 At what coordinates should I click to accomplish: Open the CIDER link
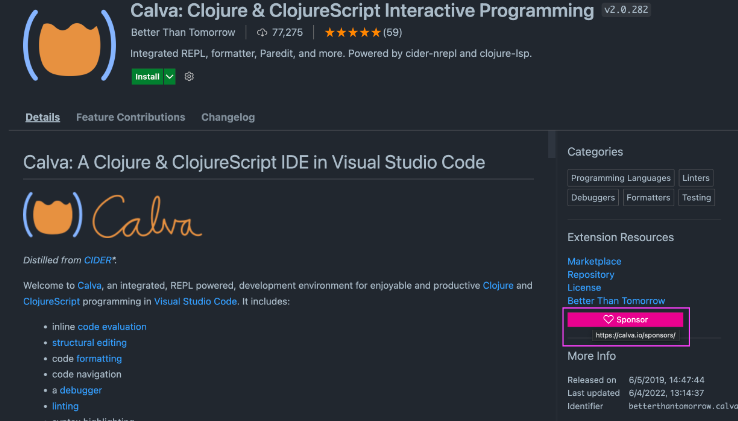point(98,260)
